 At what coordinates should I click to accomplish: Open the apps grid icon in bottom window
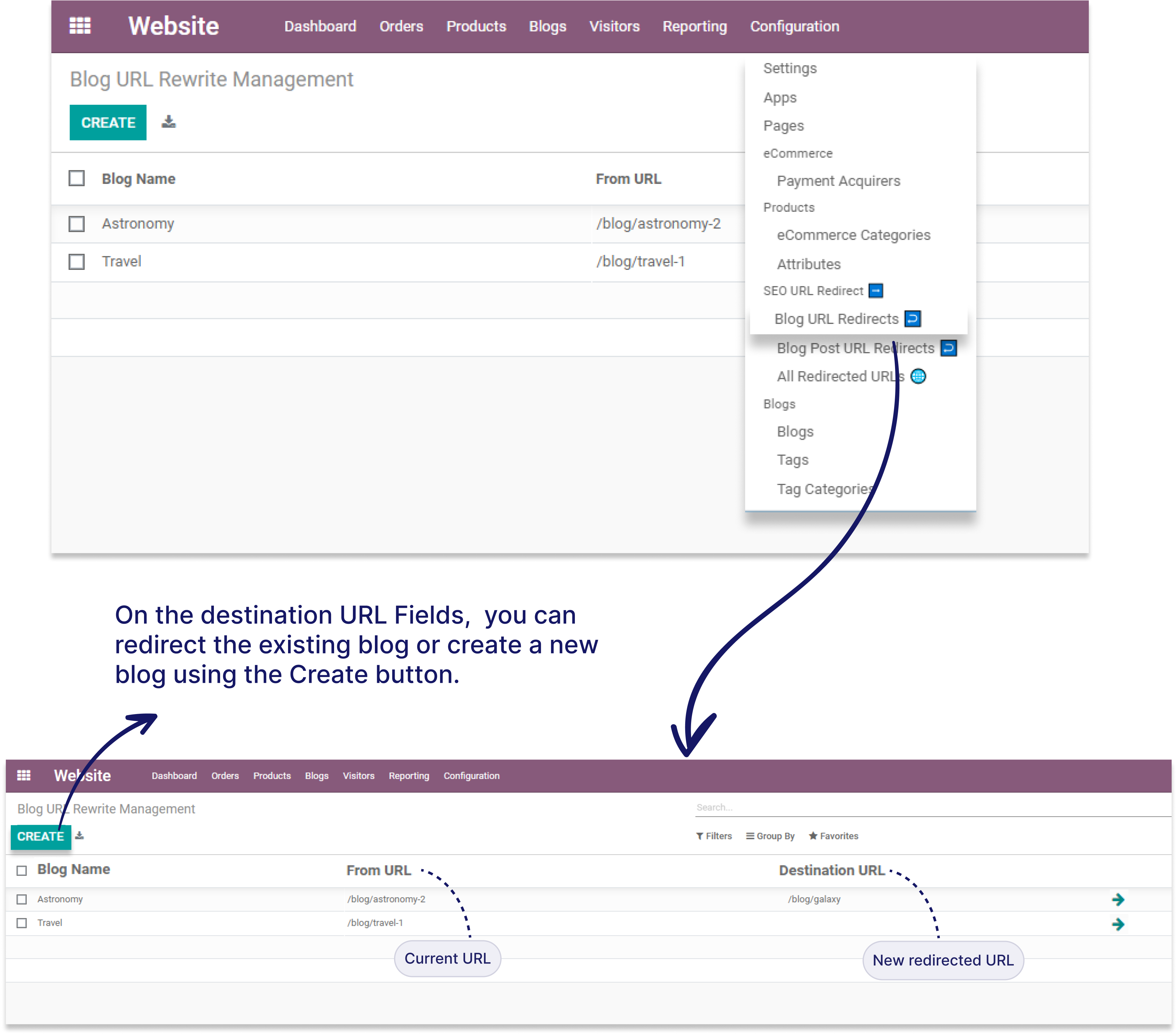[23, 775]
